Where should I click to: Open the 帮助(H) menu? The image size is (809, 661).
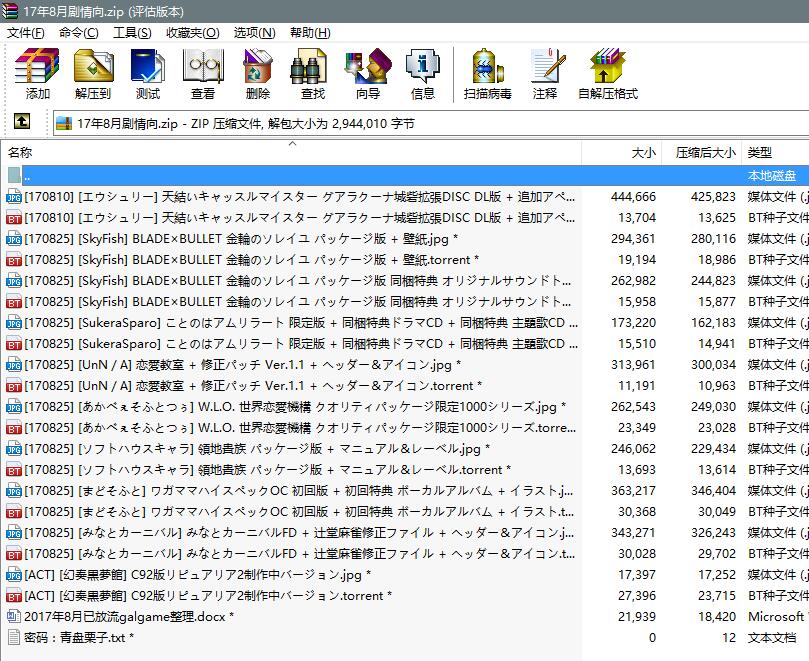point(310,33)
